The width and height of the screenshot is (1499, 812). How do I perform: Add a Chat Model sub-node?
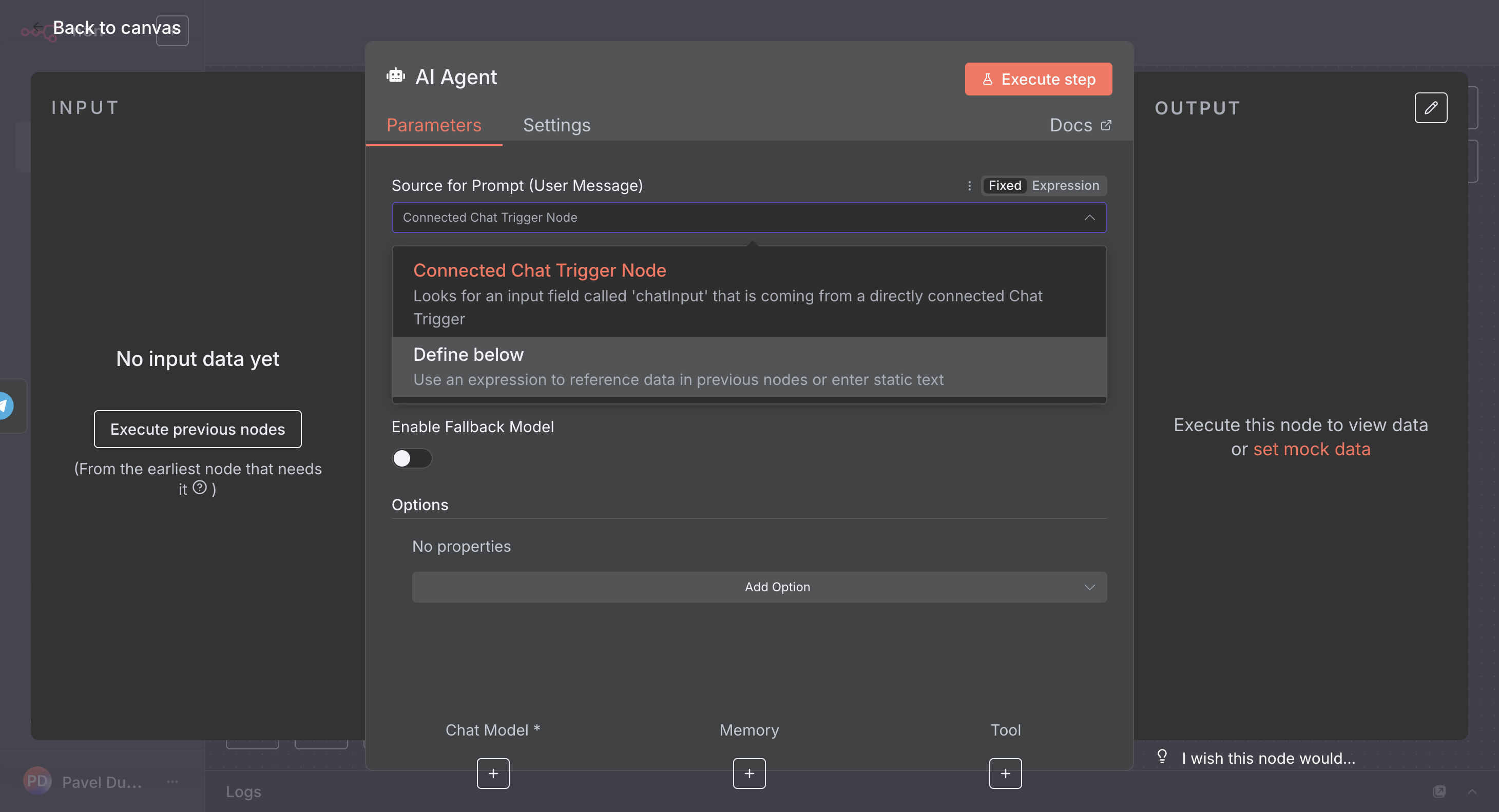(493, 773)
